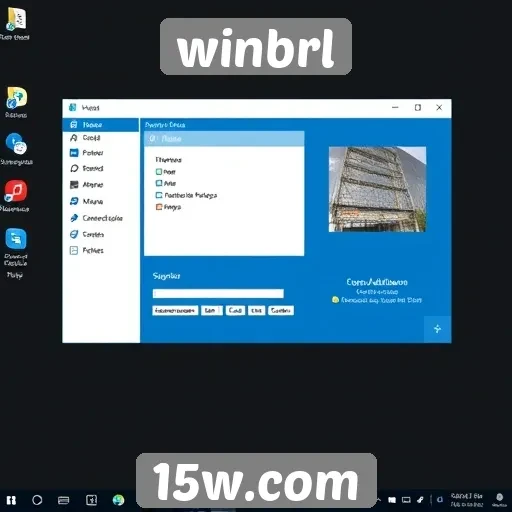Select the highlighted Home item in the sidebar
512x512 pixels.
(x=100, y=125)
